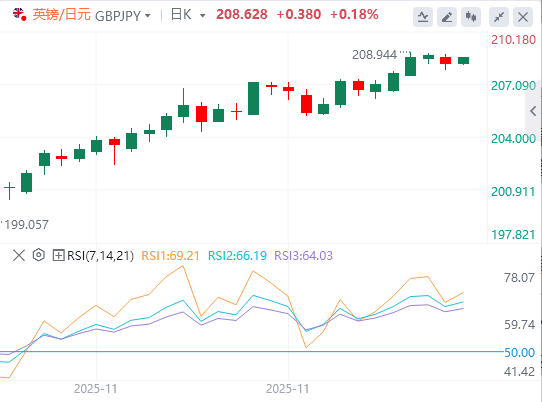Image resolution: width=542 pixels, height=402 pixels.
Task: Select the pencil drawing tool
Action: click(x=447, y=17)
